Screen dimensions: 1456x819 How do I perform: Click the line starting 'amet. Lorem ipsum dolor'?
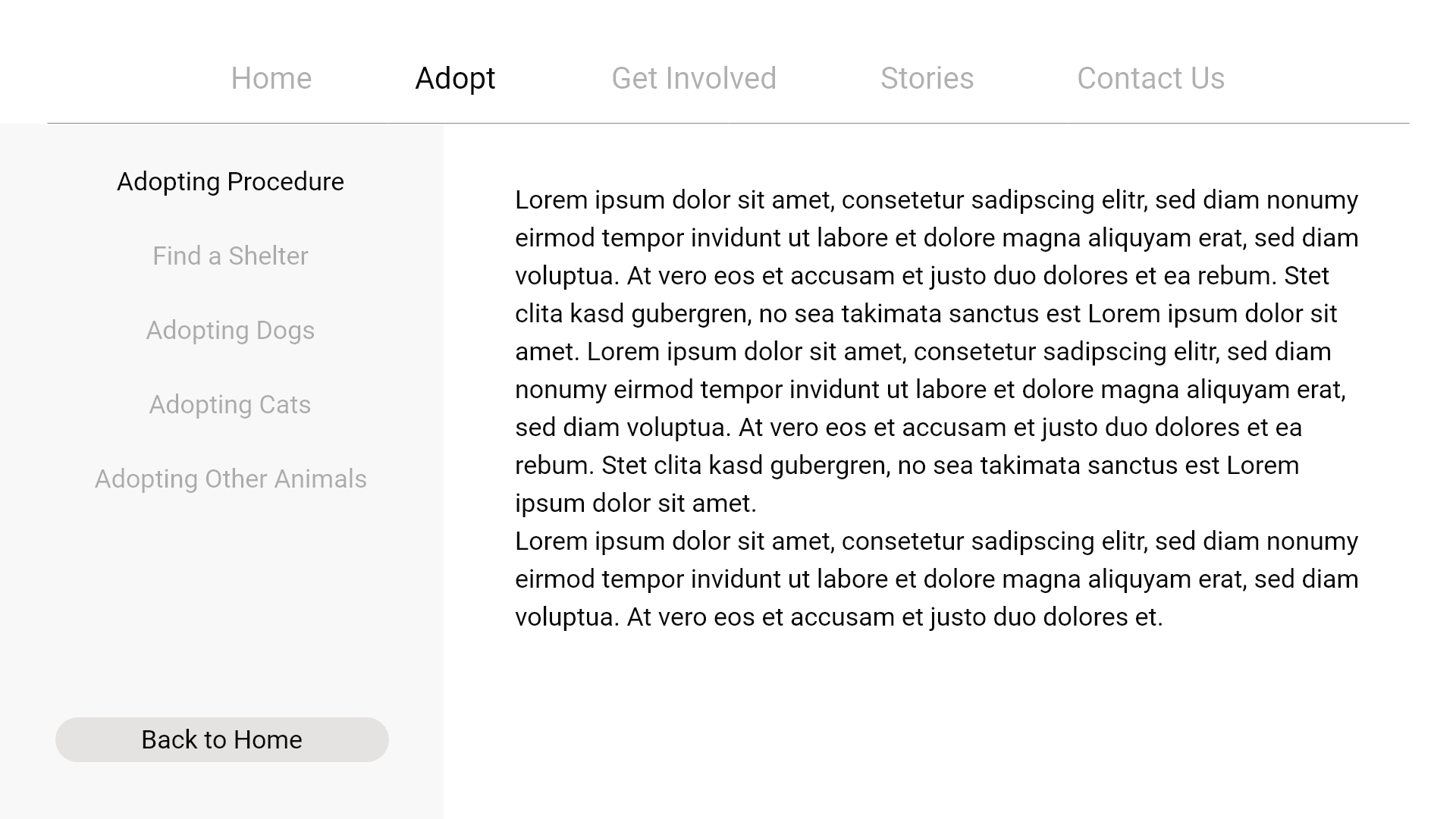[x=923, y=352]
